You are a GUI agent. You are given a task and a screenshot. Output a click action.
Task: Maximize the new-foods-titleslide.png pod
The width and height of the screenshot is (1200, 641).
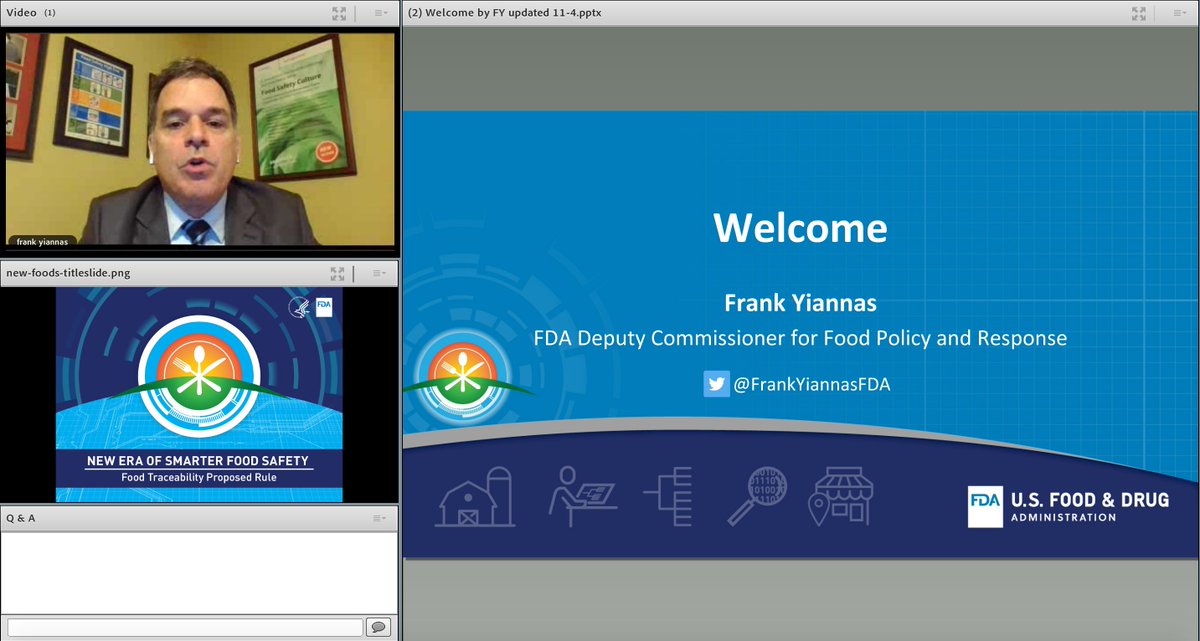pos(337,273)
